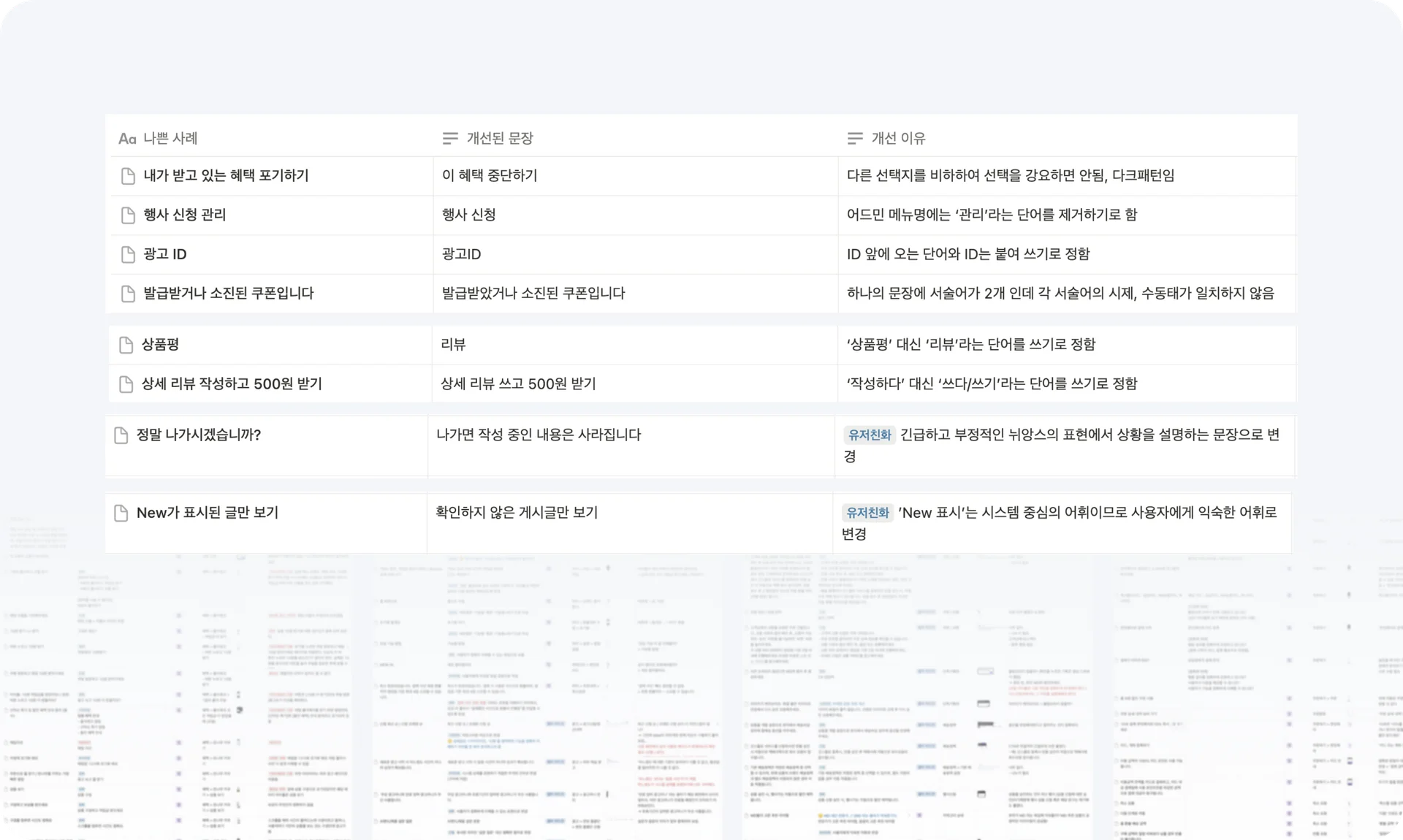Click the page icon next to 발급받거나 소진된 쿠폰입니다
1403x840 pixels.
128,294
